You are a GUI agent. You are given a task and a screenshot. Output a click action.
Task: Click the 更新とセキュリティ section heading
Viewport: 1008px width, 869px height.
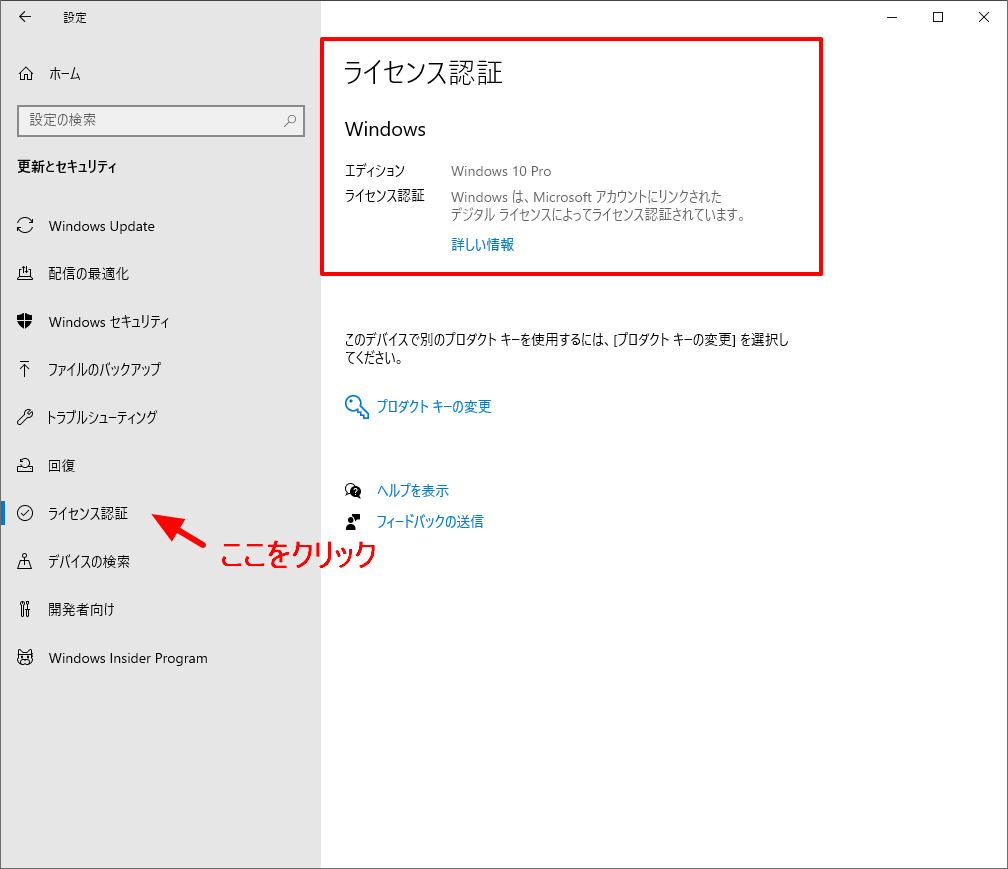click(x=67, y=166)
